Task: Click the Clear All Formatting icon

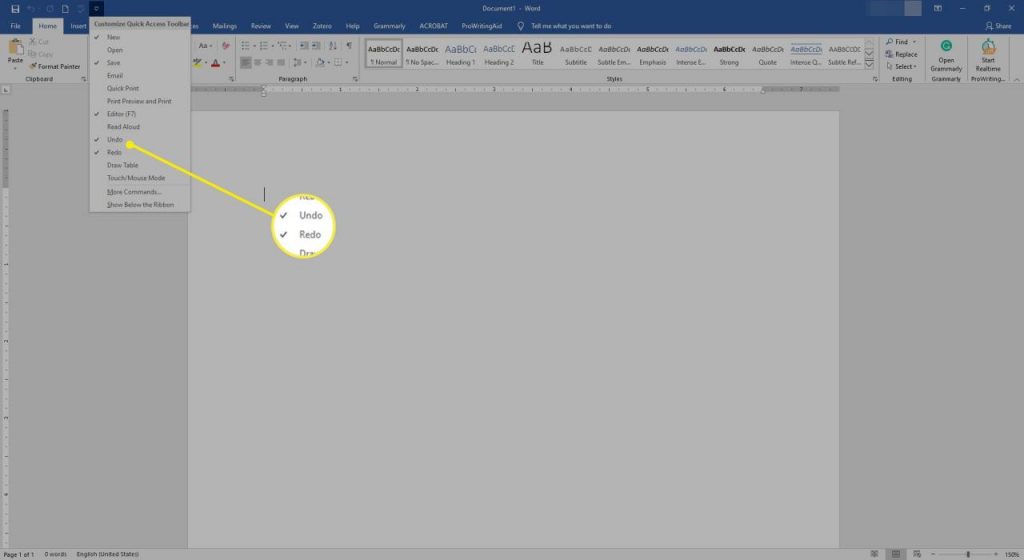Action: (226, 45)
